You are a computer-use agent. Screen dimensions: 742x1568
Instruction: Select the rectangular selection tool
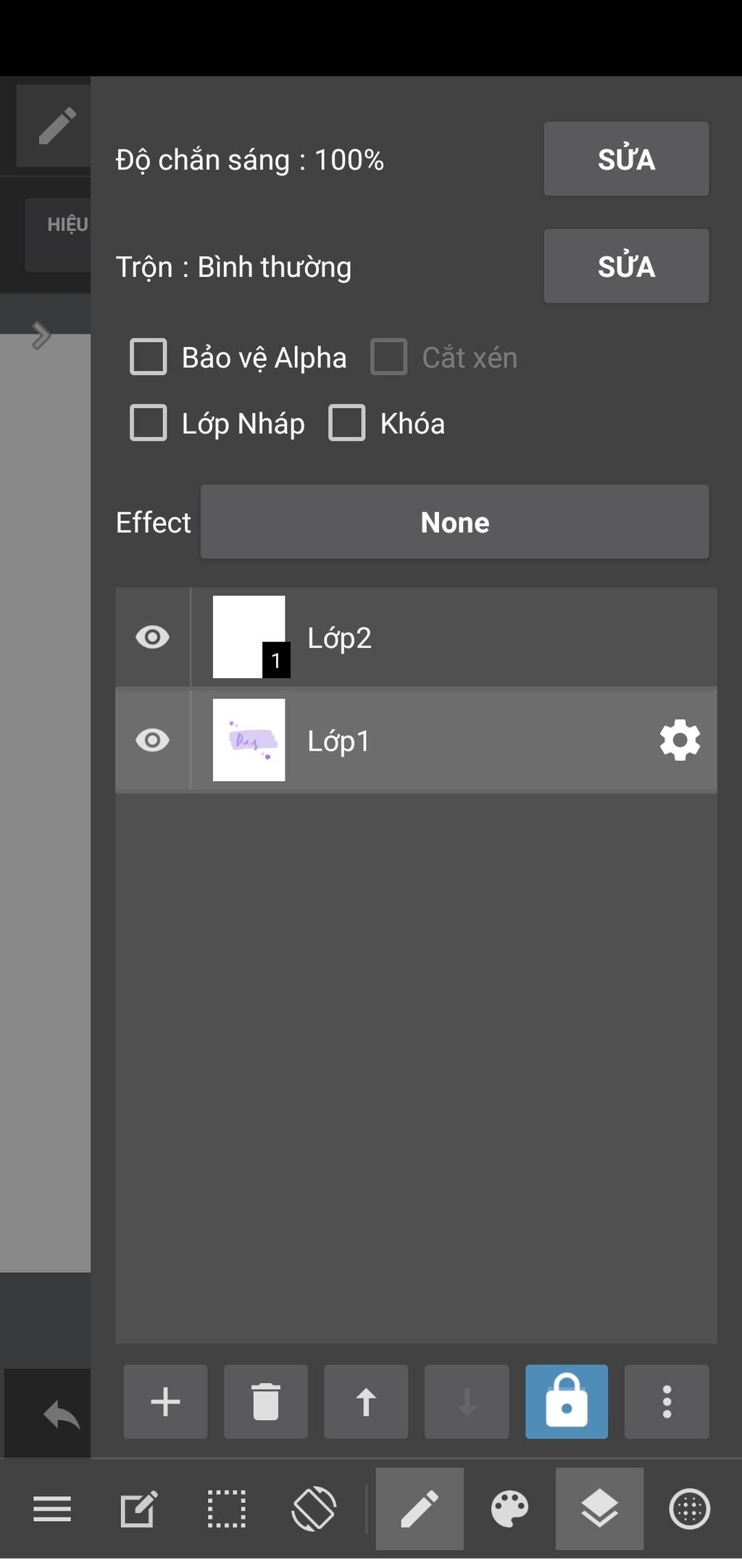(226, 1510)
